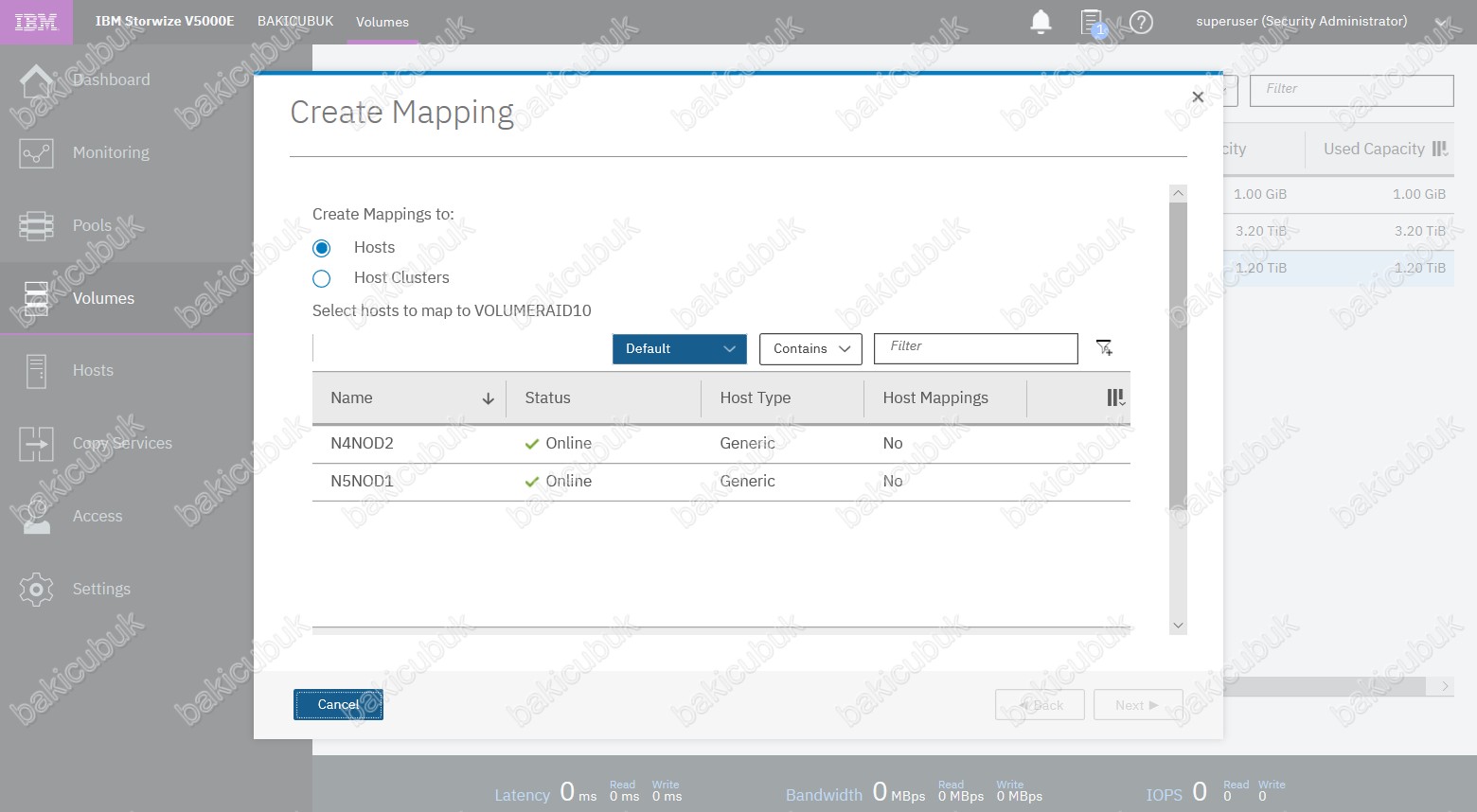Open the host table column chooser icon
1477x812 pixels.
coord(1116,397)
